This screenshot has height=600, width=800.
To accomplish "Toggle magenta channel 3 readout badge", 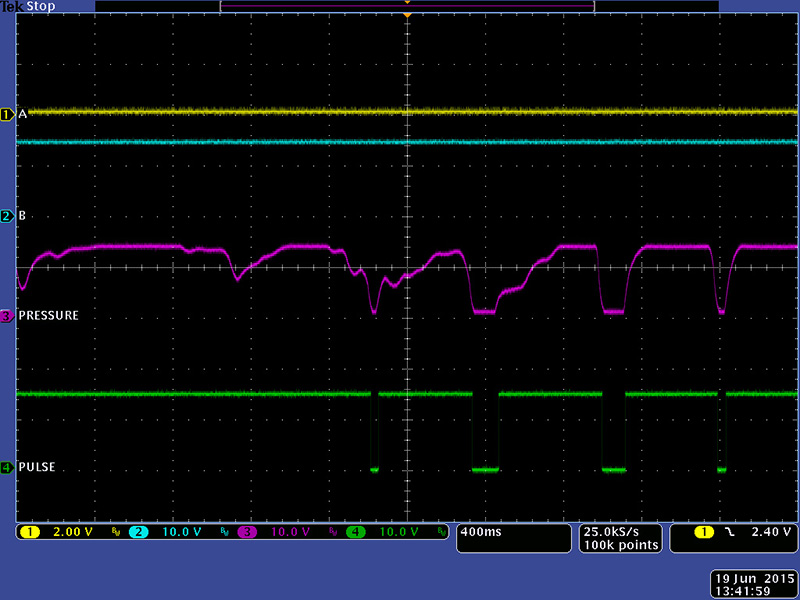I will (x=247, y=532).
